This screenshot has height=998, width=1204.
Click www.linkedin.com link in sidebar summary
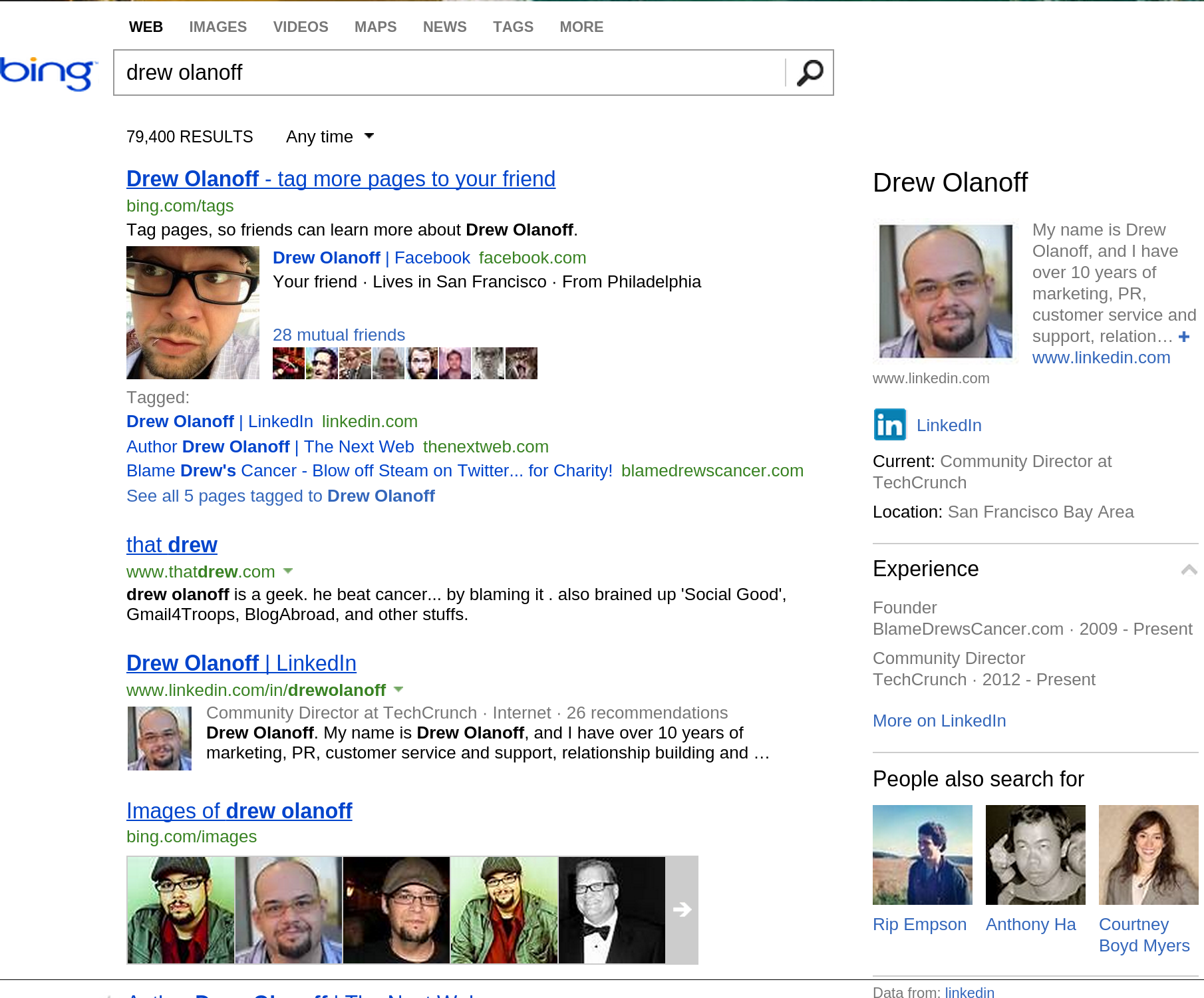(1101, 357)
